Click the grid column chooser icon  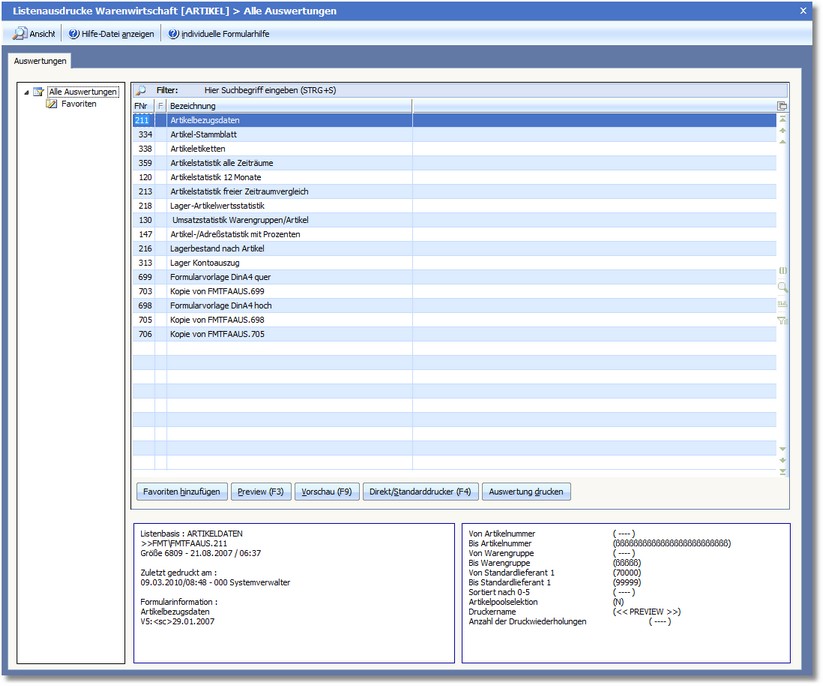click(782, 106)
